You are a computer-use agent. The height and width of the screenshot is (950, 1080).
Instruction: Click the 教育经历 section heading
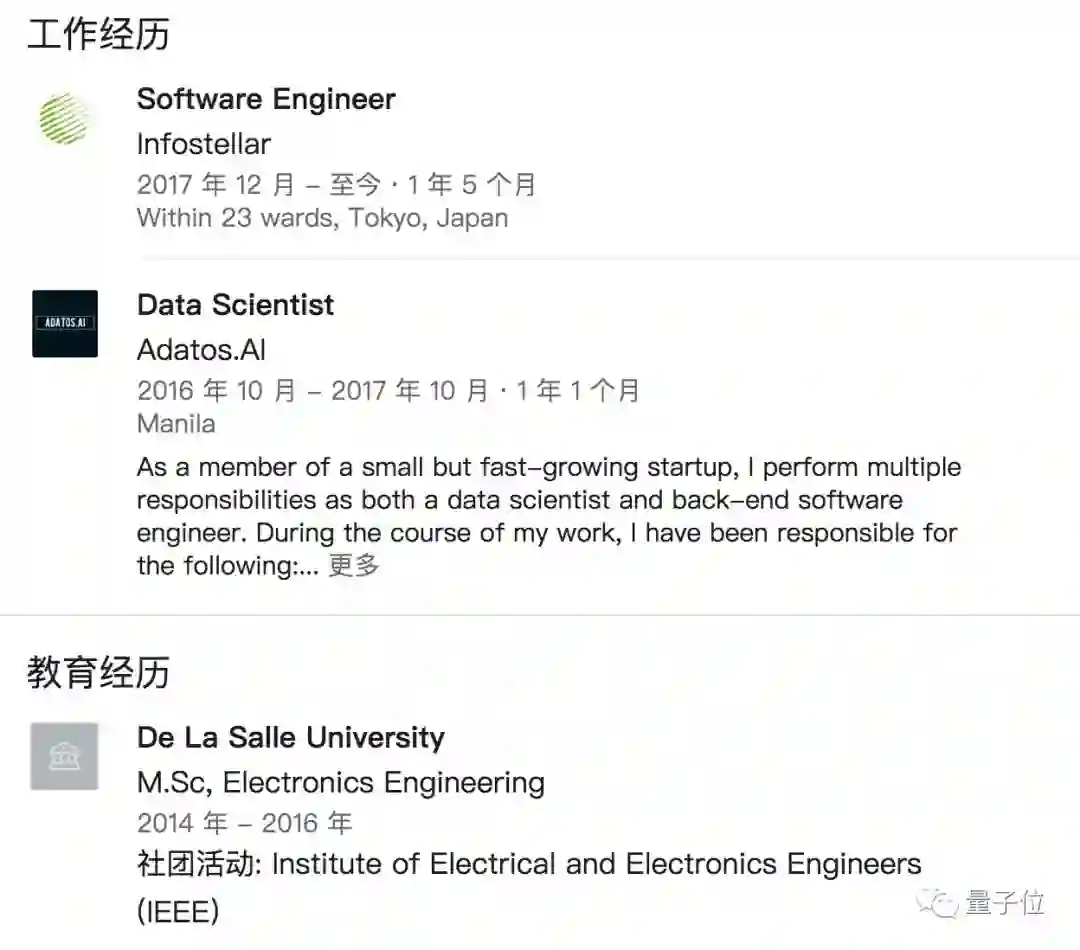pos(98,672)
